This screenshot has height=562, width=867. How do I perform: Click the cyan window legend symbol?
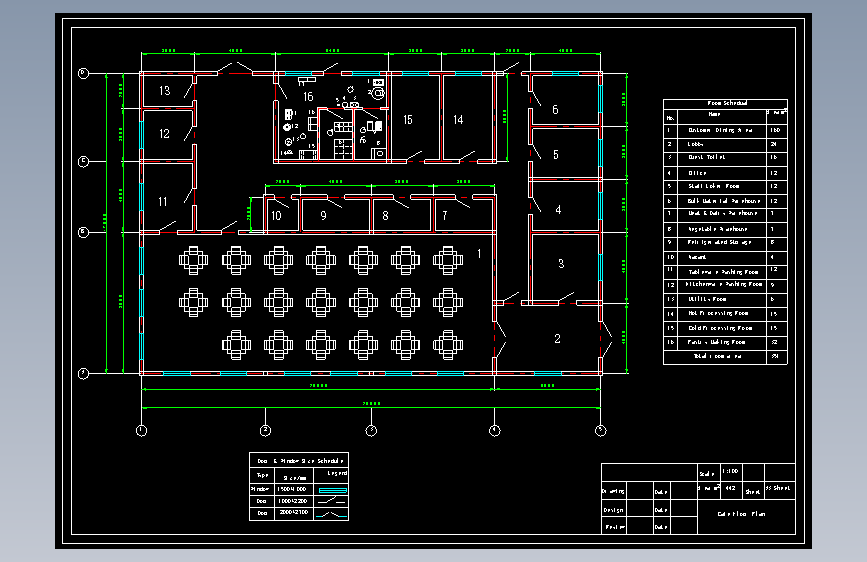point(333,490)
